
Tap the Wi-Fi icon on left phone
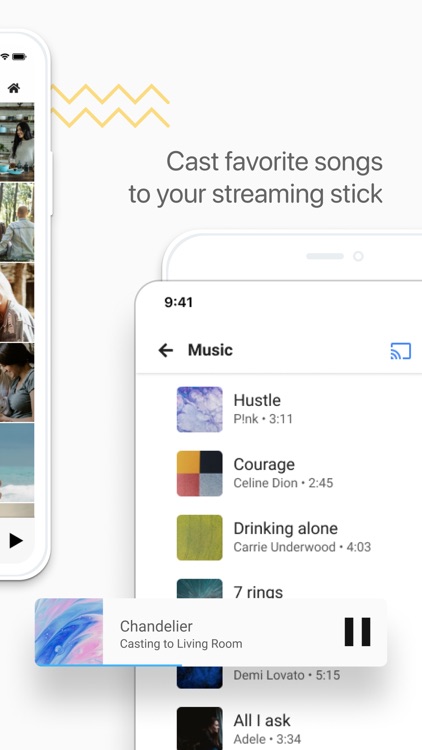coord(5,56)
